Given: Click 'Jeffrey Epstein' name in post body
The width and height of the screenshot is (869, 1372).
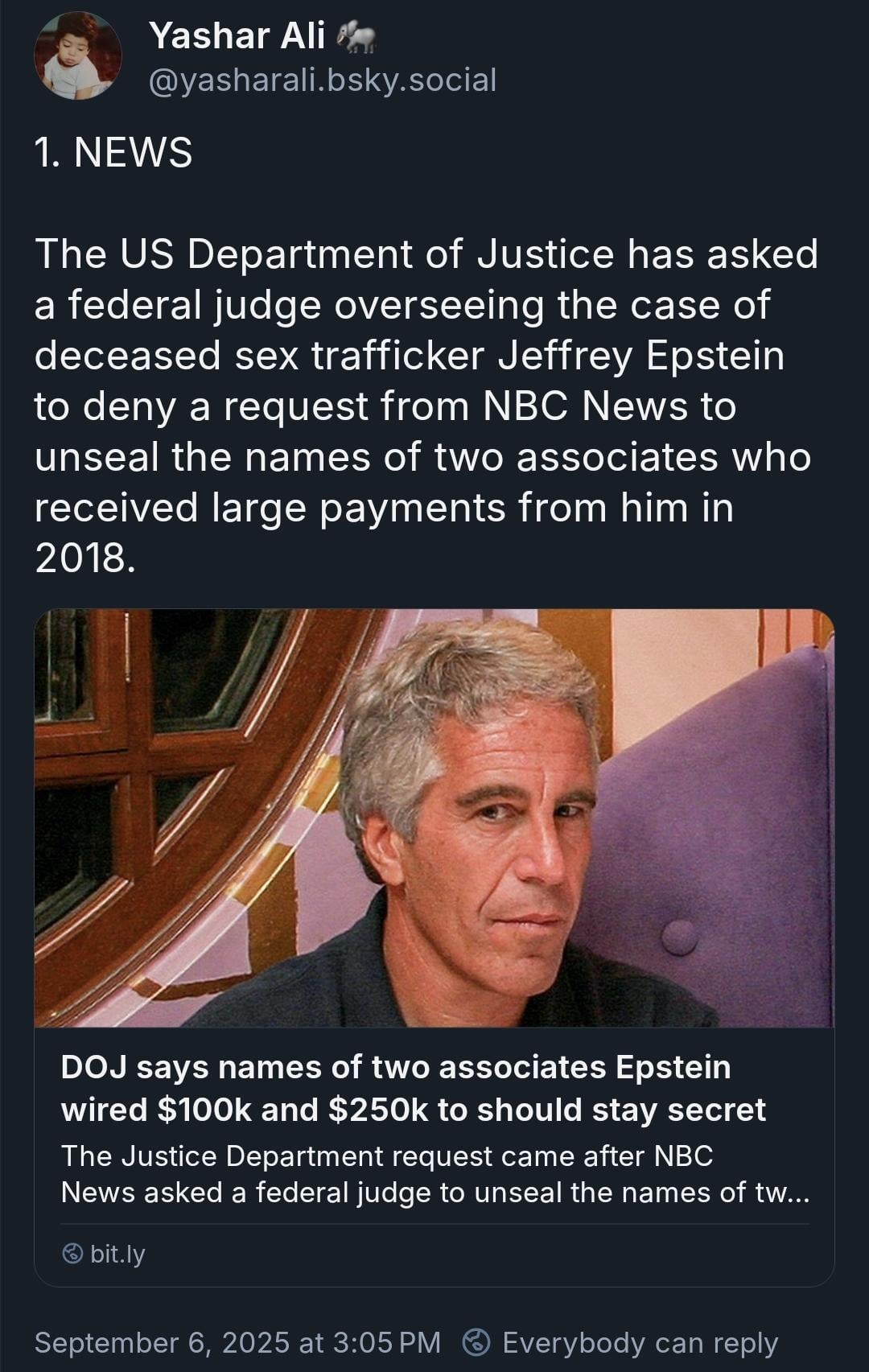Looking at the screenshot, I should [x=640, y=356].
